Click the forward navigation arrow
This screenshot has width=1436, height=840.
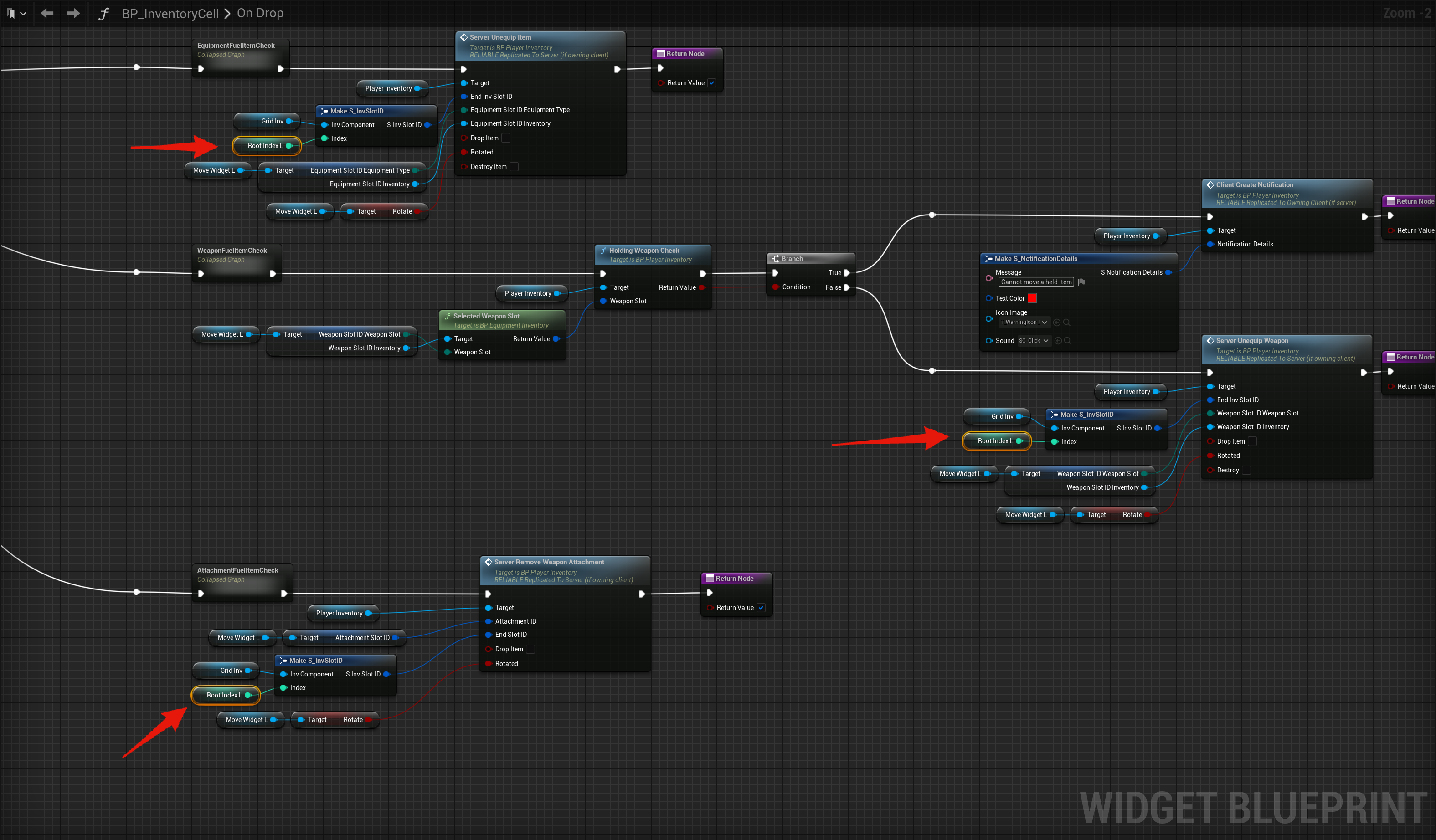pyautogui.click(x=73, y=13)
